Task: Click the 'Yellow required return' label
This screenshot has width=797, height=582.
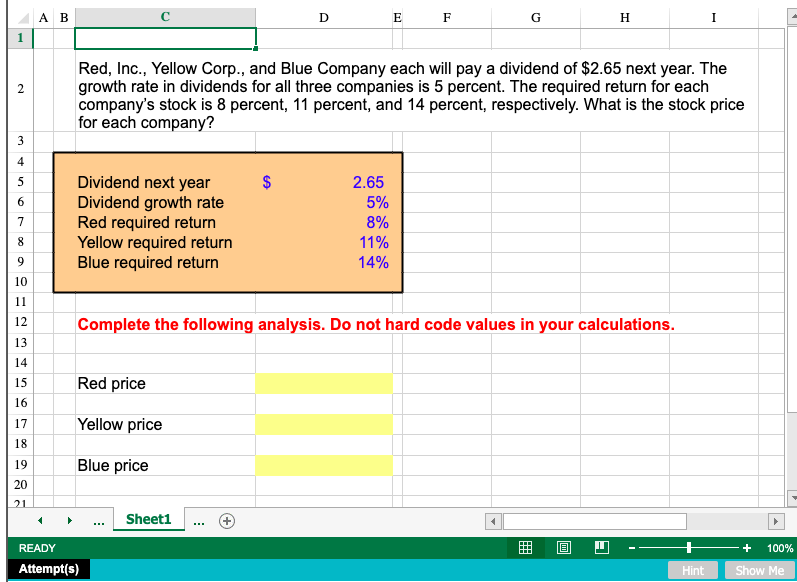Action: [155, 242]
